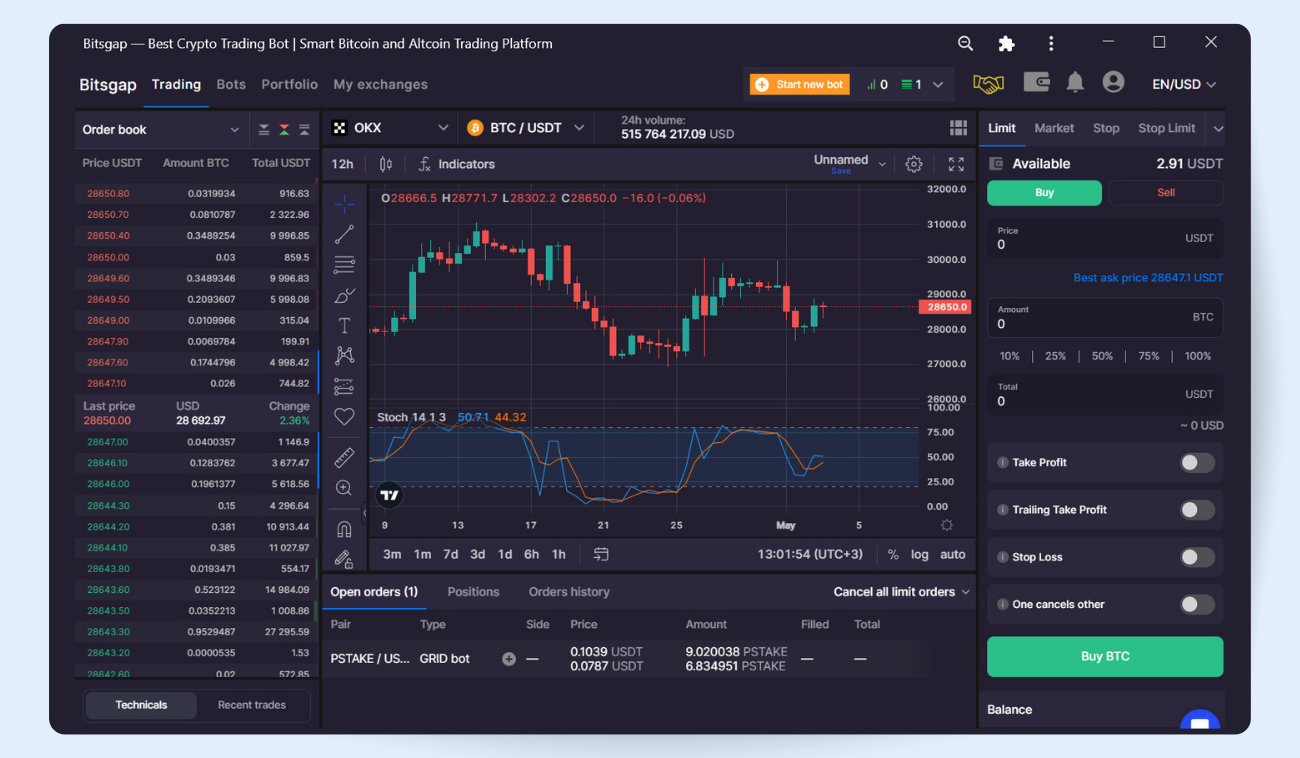The height and width of the screenshot is (758, 1300).
Task: Switch chart to fullscreen mode
Action: point(956,164)
